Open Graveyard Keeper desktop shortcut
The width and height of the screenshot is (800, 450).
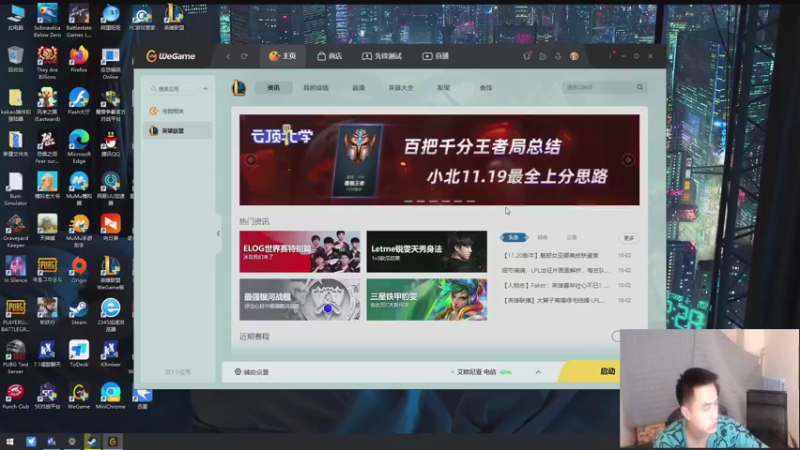point(15,231)
